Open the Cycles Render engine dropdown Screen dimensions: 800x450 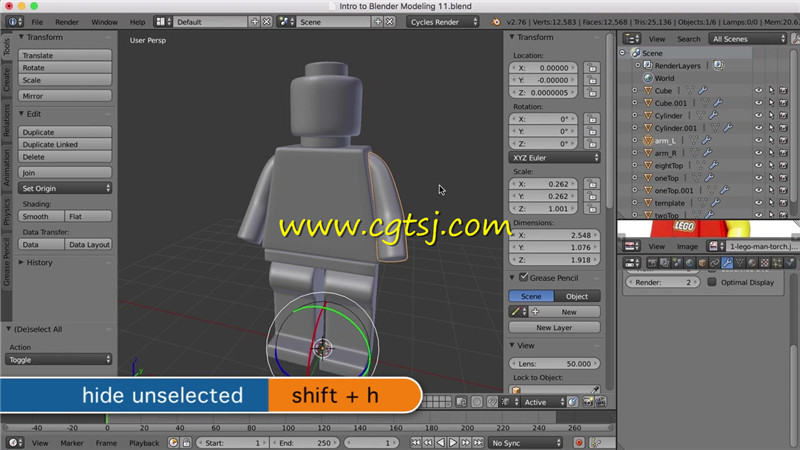(x=443, y=22)
